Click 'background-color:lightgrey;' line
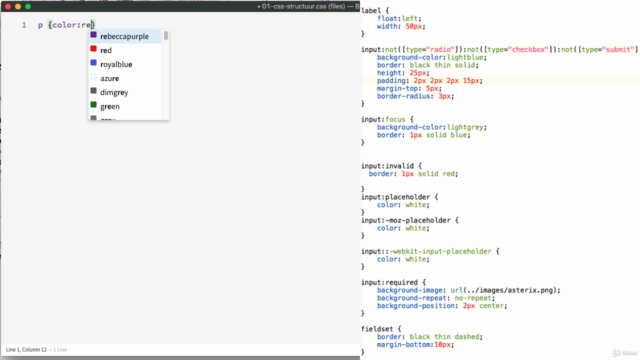 pyautogui.click(x=432, y=127)
